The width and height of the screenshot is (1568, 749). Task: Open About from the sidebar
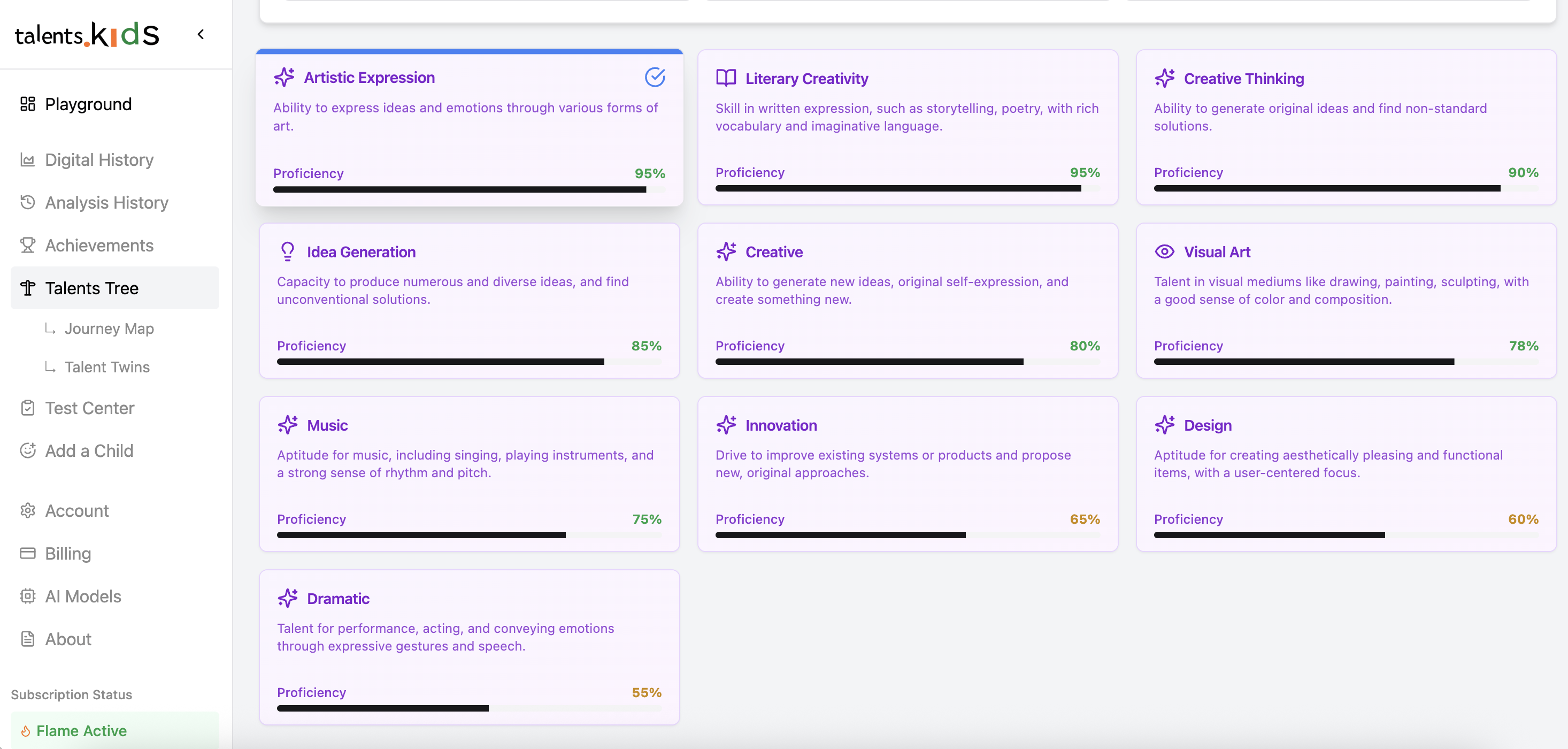(114, 639)
